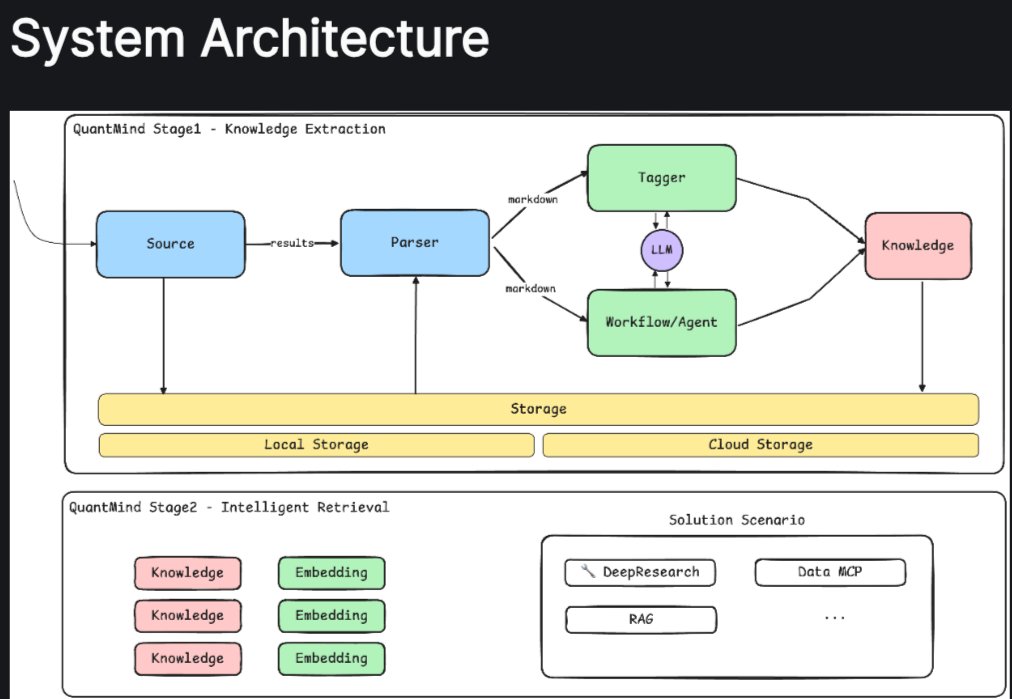The width and height of the screenshot is (1012, 699).
Task: Select the Workflow/Agent node
Action: tap(662, 322)
